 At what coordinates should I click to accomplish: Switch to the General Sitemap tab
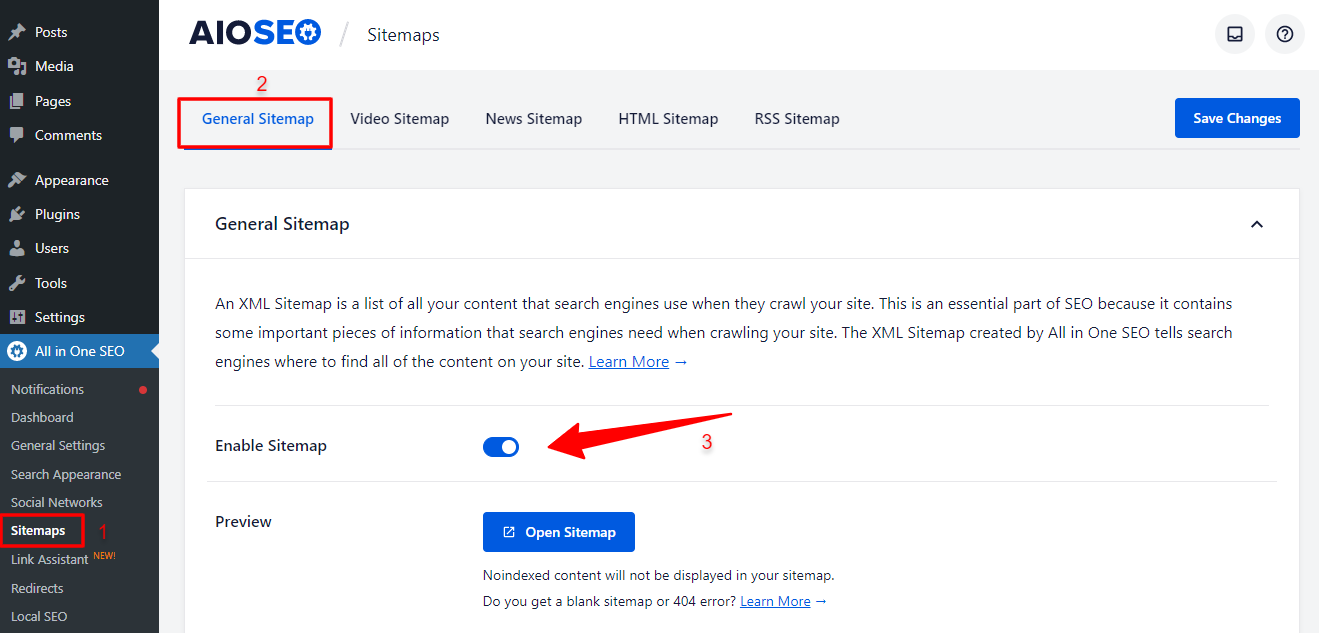tap(258, 118)
